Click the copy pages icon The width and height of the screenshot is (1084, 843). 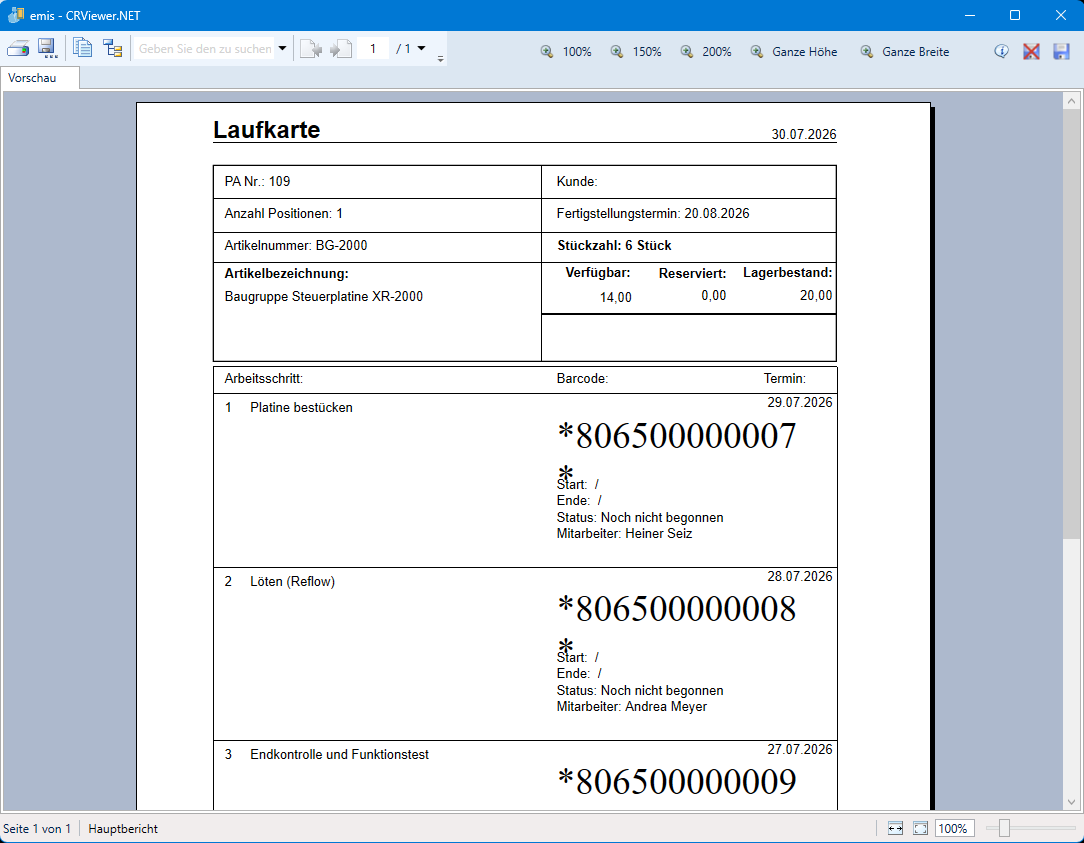82,48
